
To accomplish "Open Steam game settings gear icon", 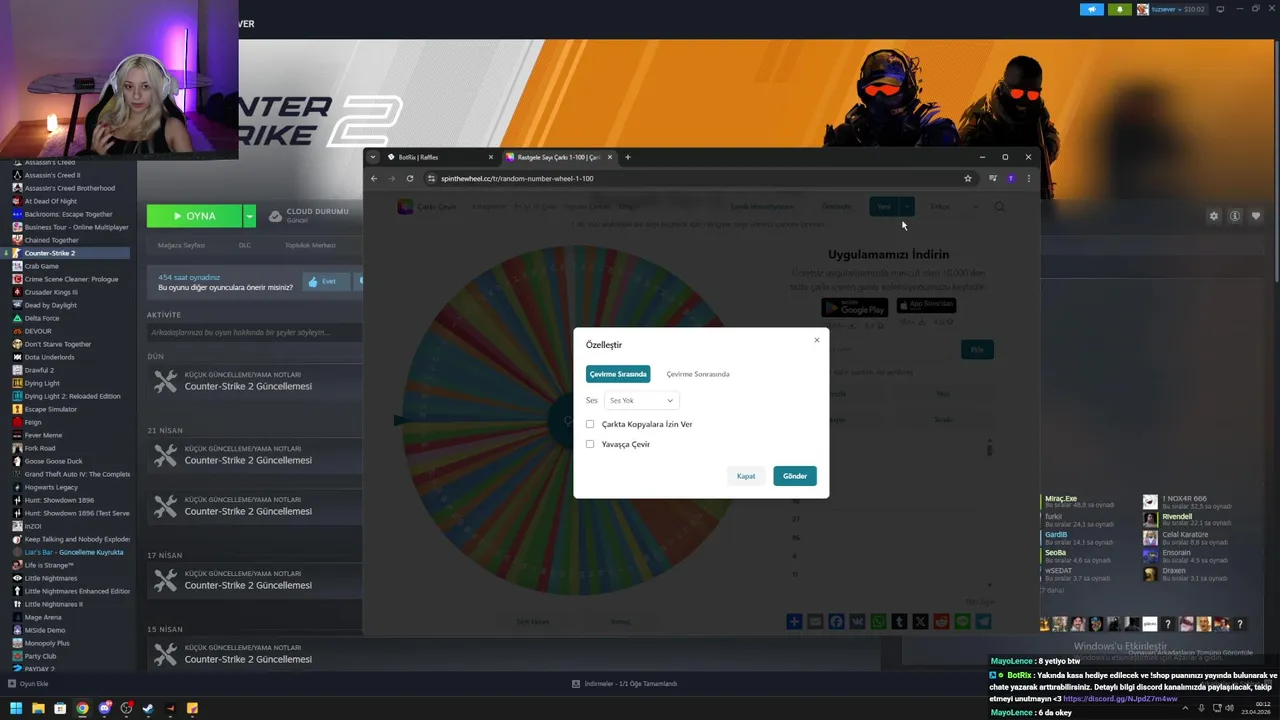I will pyautogui.click(x=1214, y=216).
